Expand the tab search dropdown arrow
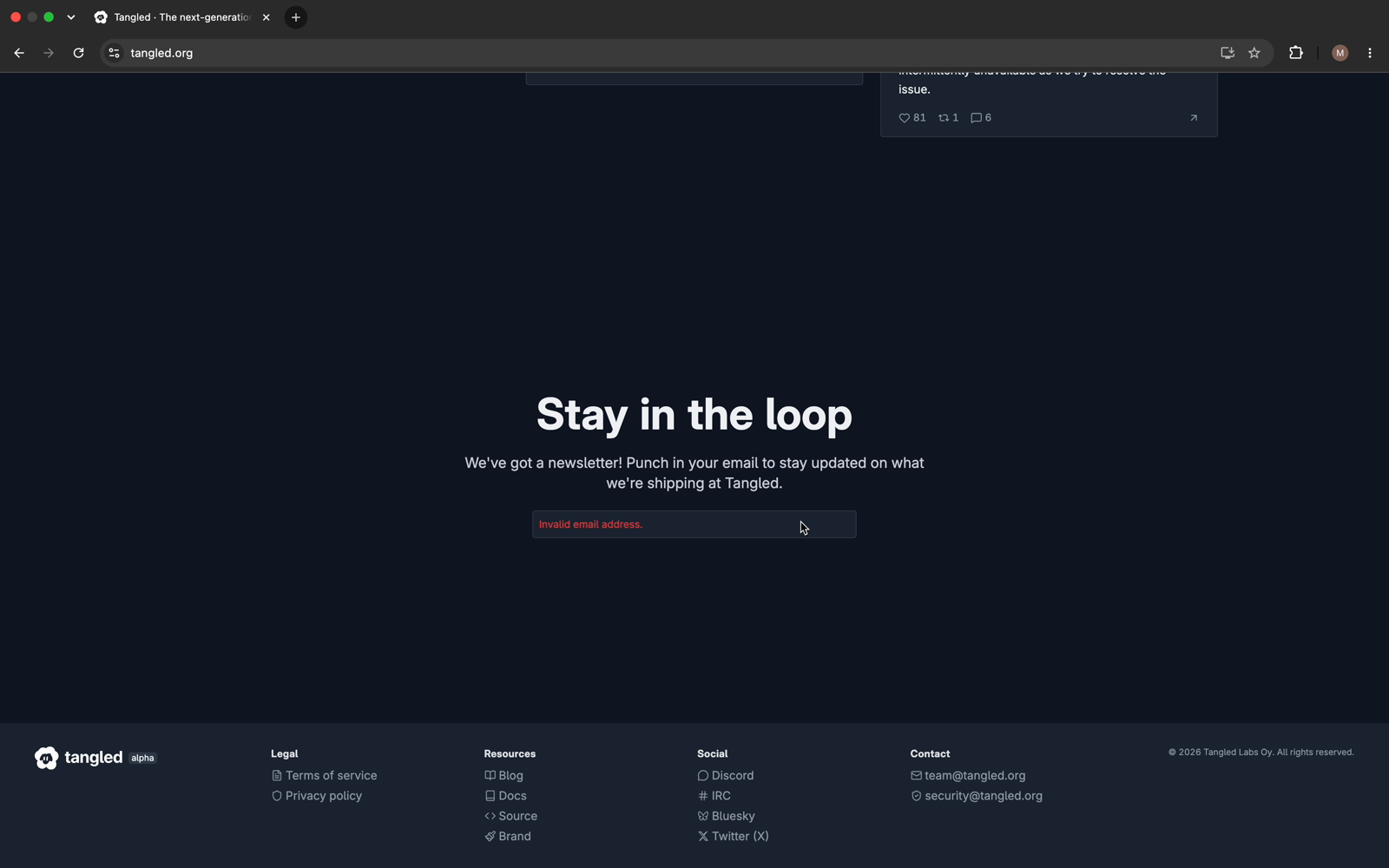 coord(71,17)
